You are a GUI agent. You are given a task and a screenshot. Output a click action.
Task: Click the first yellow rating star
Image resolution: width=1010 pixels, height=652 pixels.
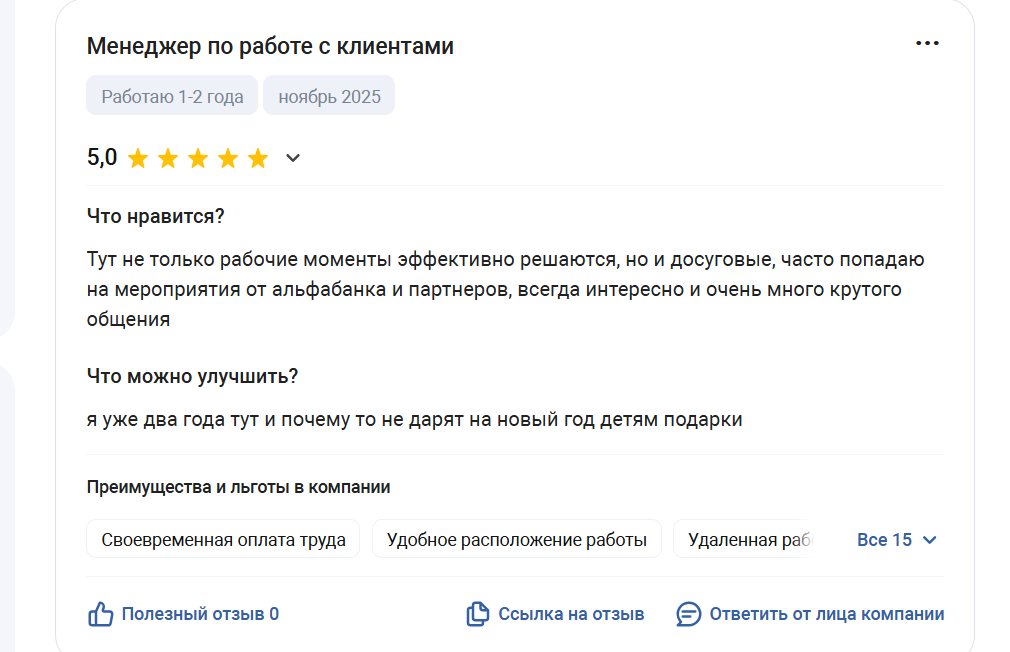138,158
